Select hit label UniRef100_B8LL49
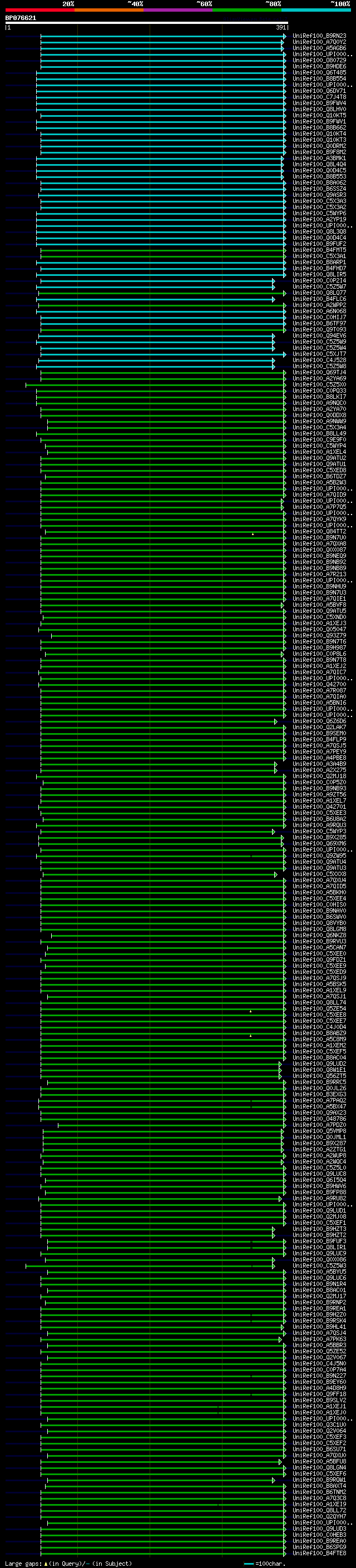 point(319,433)
